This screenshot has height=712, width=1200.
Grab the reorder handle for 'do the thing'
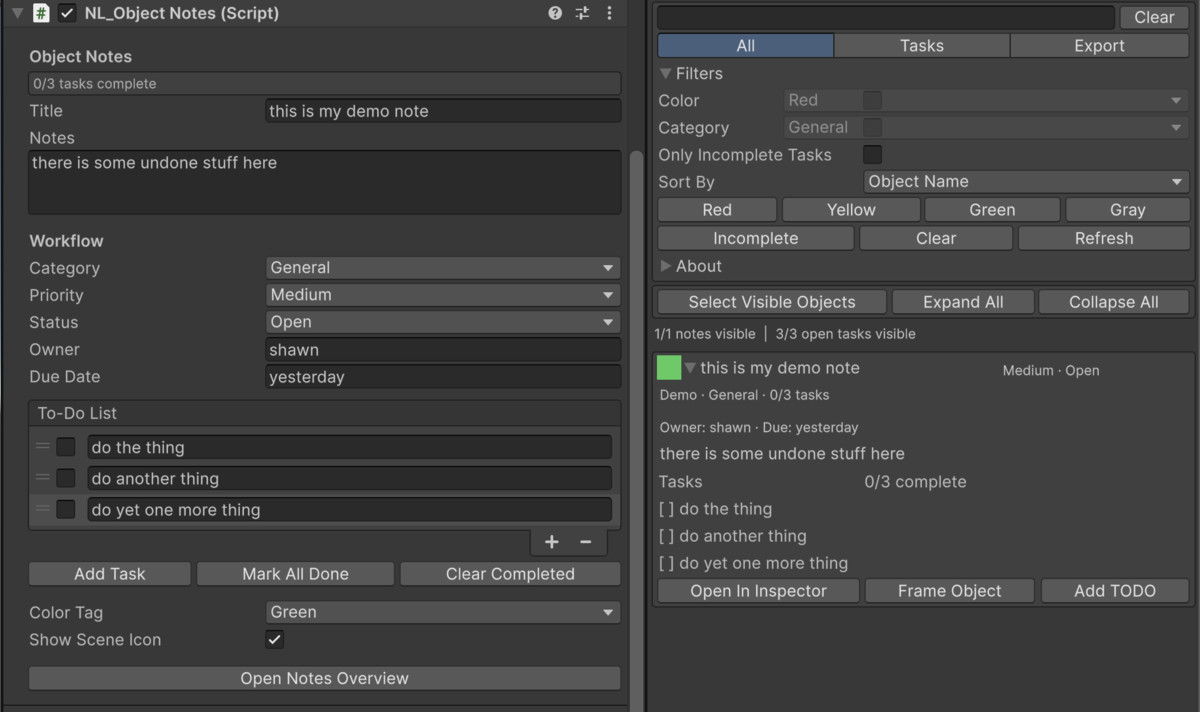click(43, 447)
